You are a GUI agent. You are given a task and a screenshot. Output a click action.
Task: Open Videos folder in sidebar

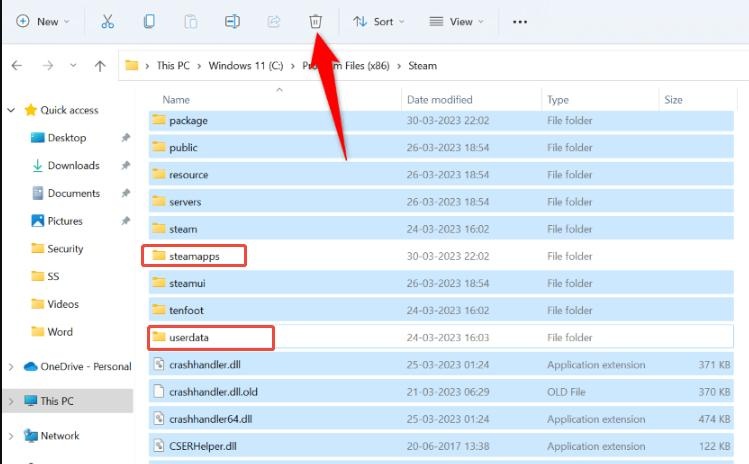coord(63,304)
